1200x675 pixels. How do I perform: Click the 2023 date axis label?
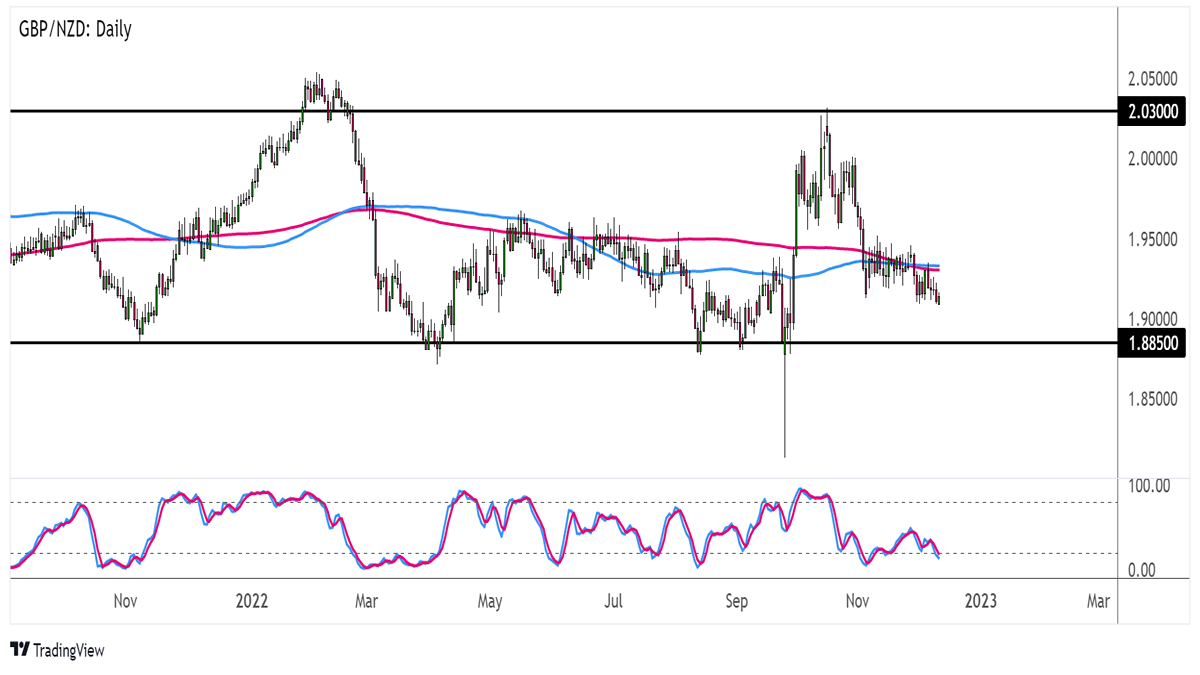[980, 601]
